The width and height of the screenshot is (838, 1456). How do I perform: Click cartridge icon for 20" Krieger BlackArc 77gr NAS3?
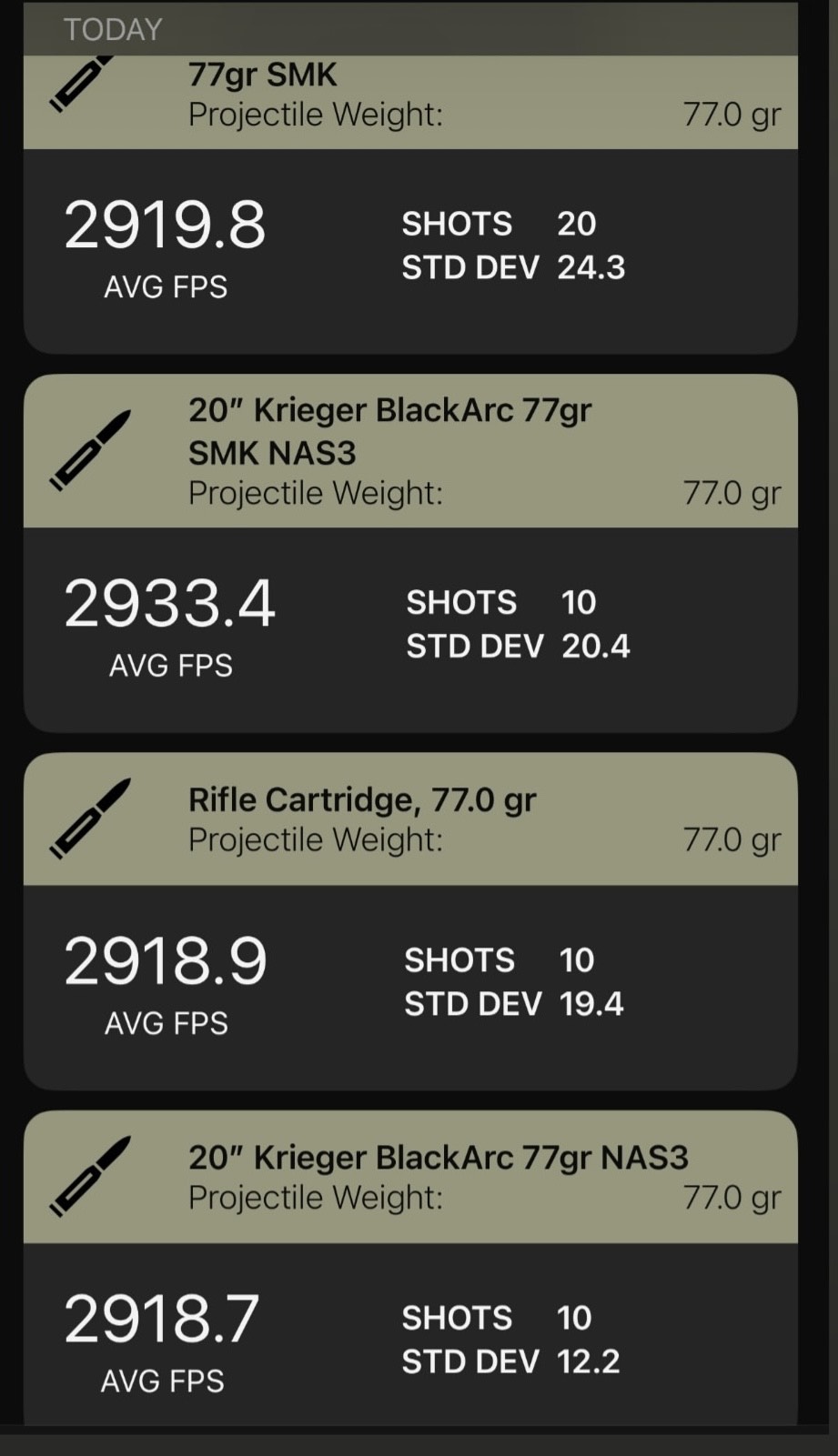[x=90, y=1176]
